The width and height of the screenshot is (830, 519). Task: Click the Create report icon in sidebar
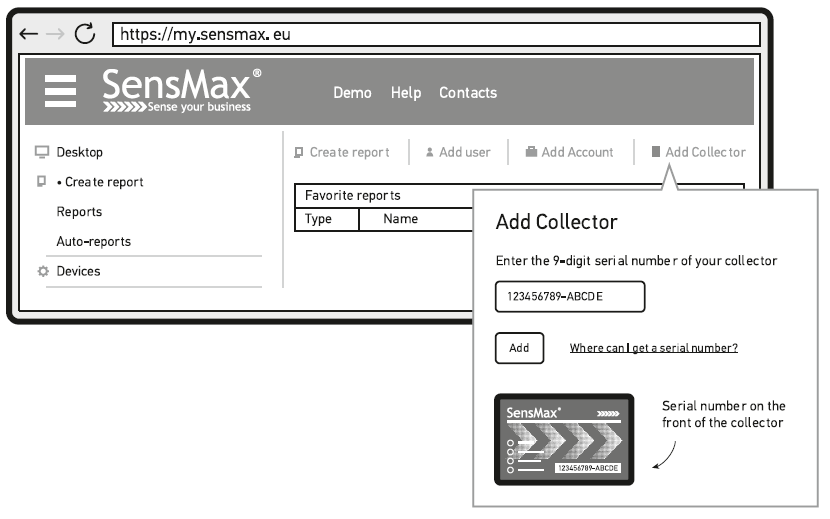click(41, 182)
